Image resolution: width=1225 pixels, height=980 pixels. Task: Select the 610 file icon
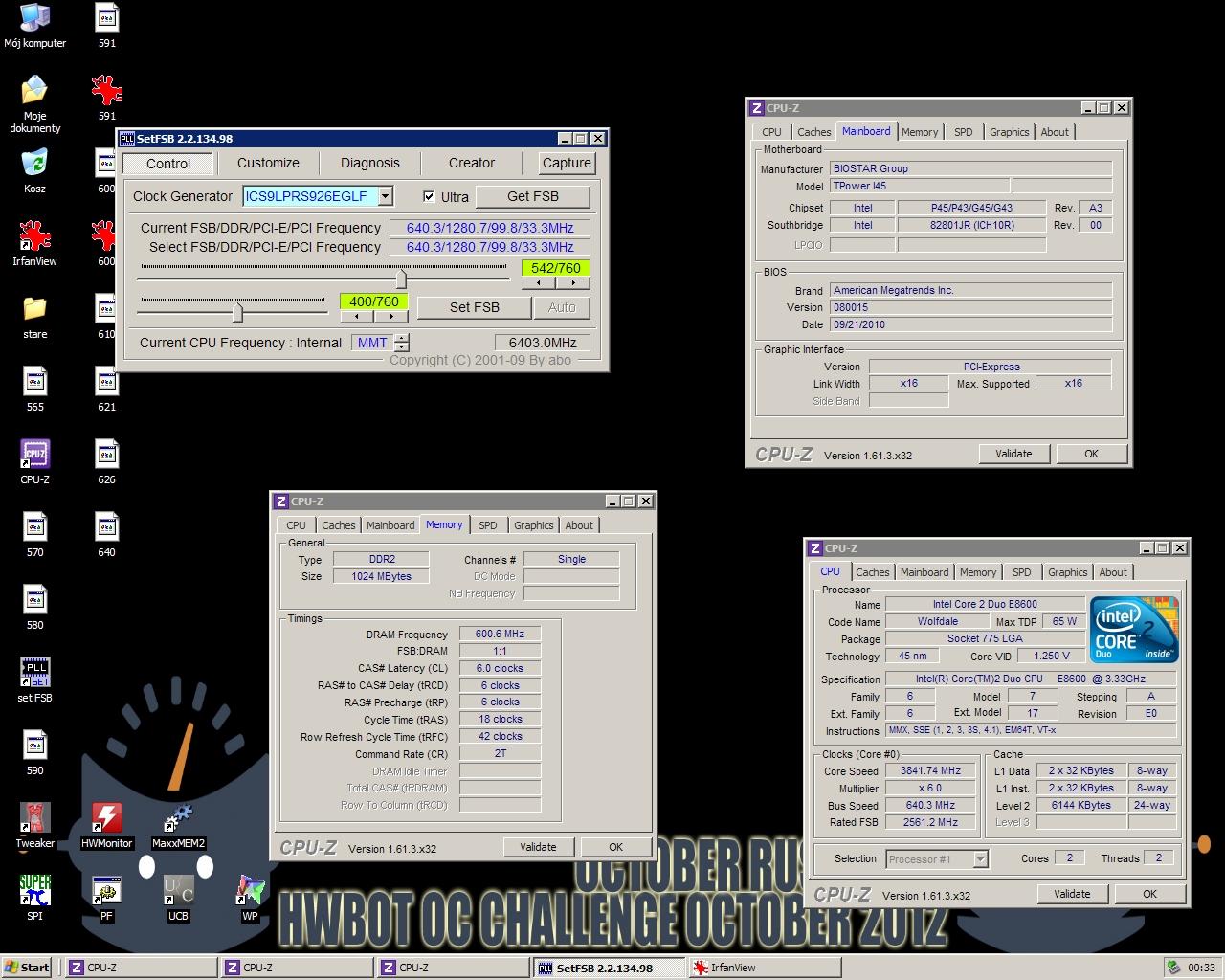(106, 317)
